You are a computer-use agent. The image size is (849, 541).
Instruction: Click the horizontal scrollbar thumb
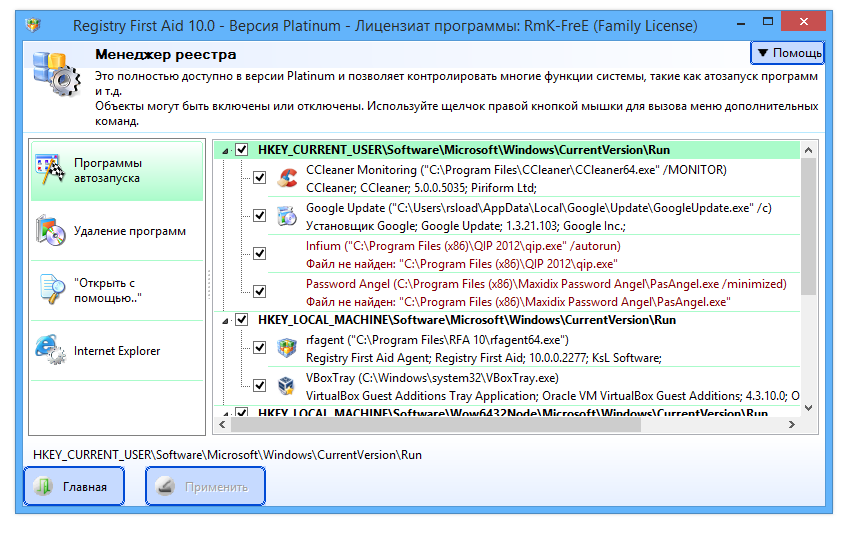click(436, 425)
